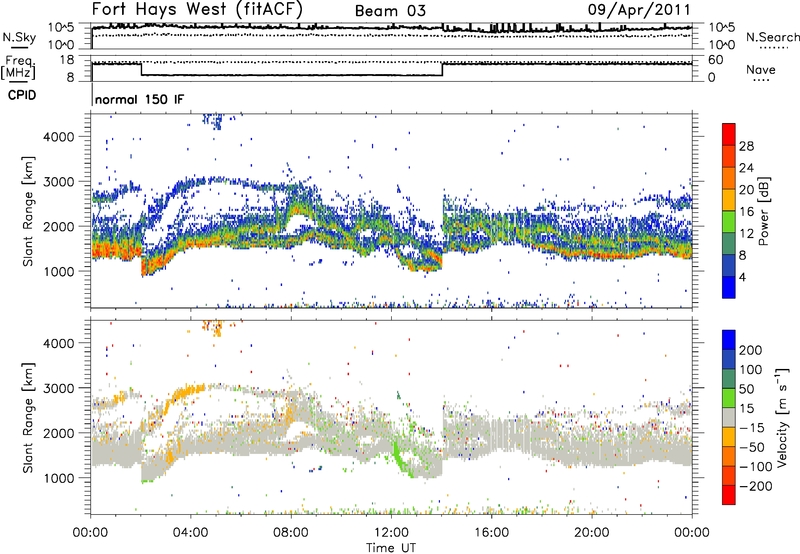Click '3000' on velocity panel range axis

tap(58, 388)
